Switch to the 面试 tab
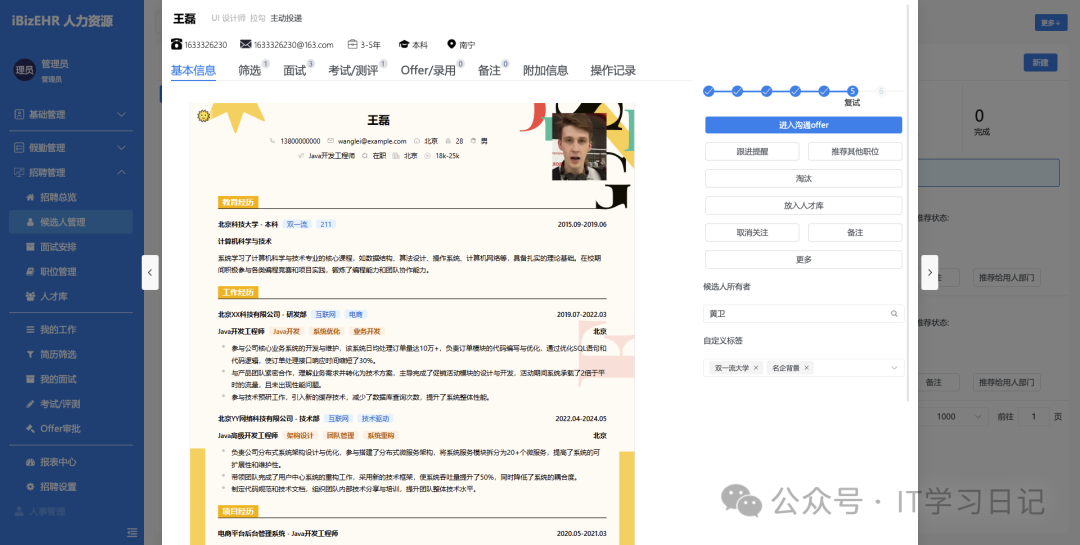The height and width of the screenshot is (545, 1080). (294, 71)
